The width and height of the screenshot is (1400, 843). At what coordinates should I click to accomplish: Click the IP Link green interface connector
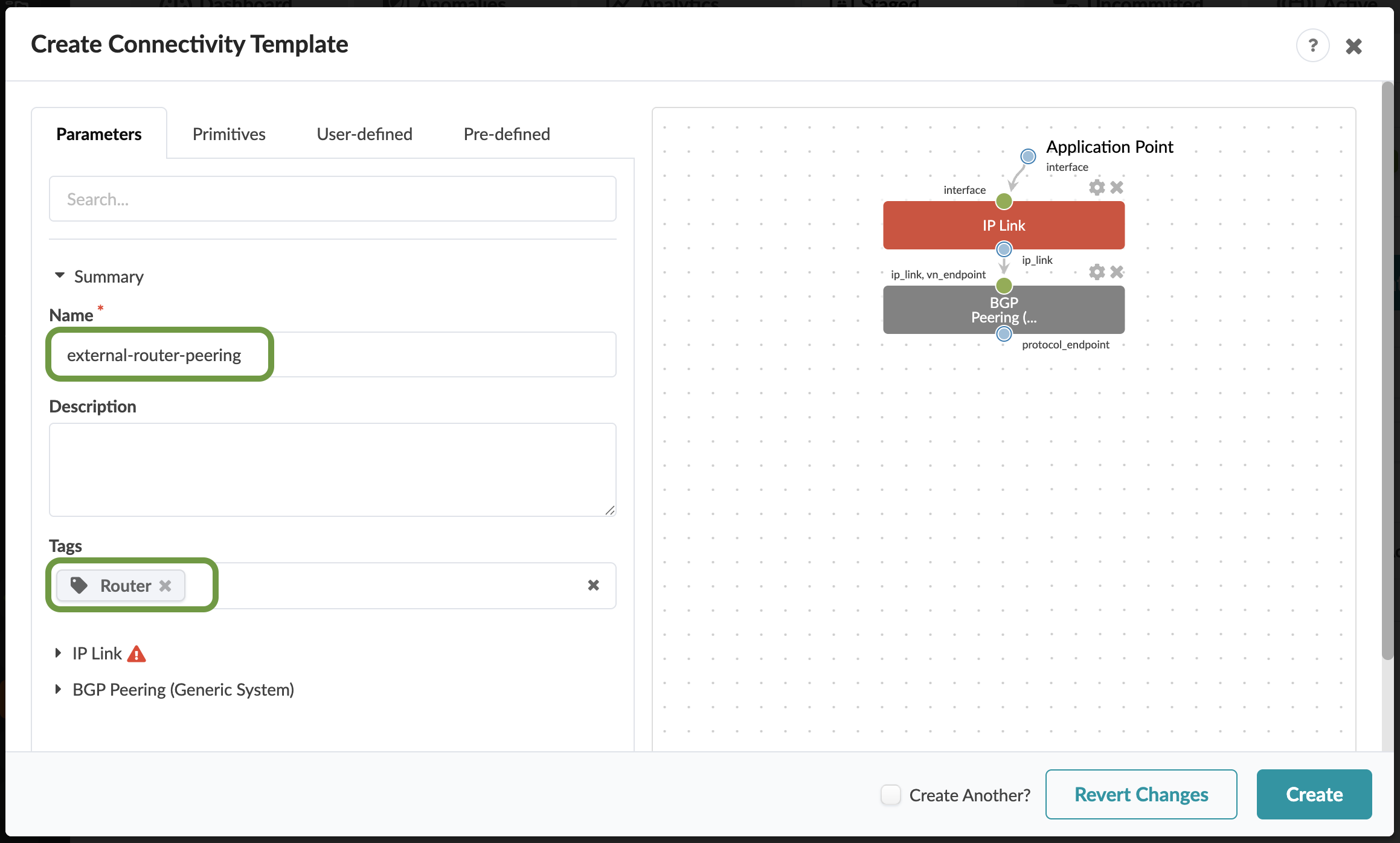tap(1004, 200)
